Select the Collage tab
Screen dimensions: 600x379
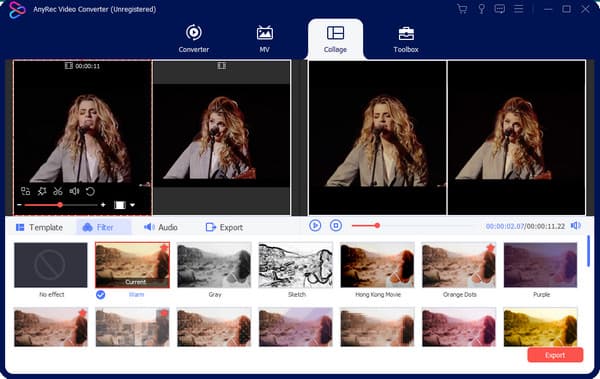[335, 39]
